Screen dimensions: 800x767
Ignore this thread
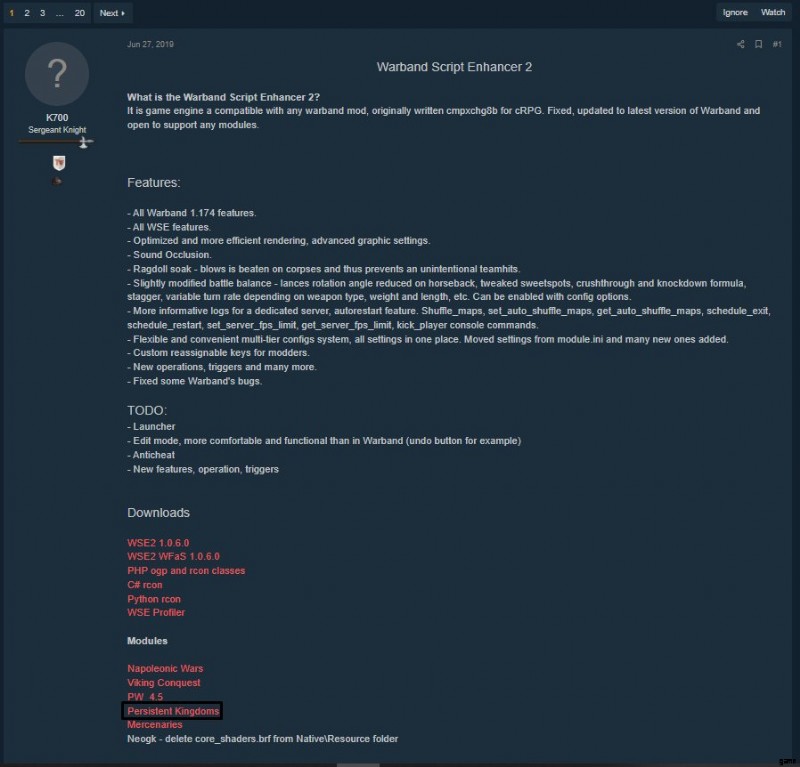[x=735, y=12]
